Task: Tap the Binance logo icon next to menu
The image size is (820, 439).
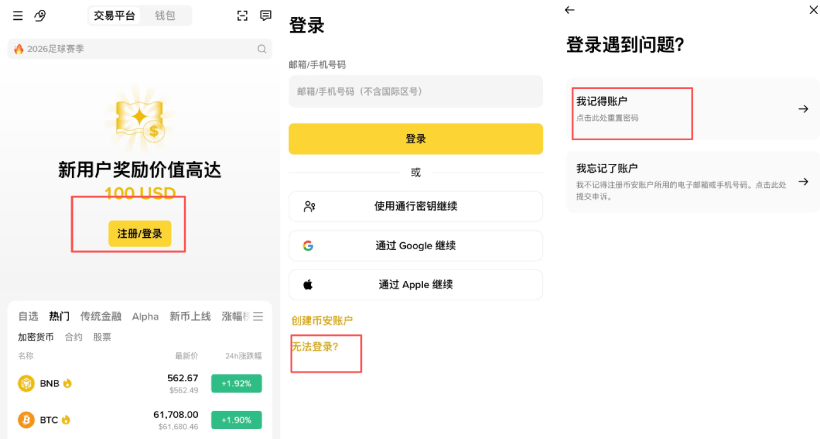Action: click(x=40, y=16)
